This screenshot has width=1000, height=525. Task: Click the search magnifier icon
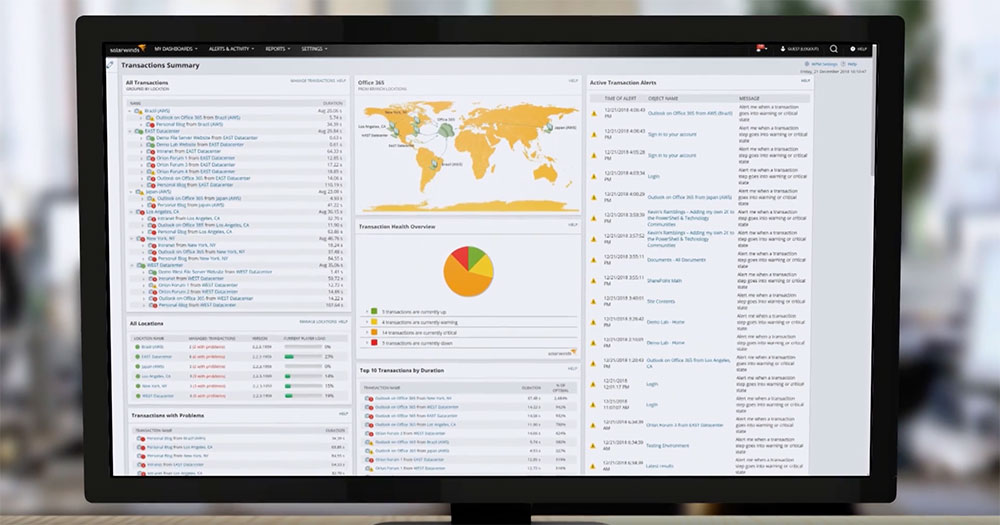click(x=834, y=49)
